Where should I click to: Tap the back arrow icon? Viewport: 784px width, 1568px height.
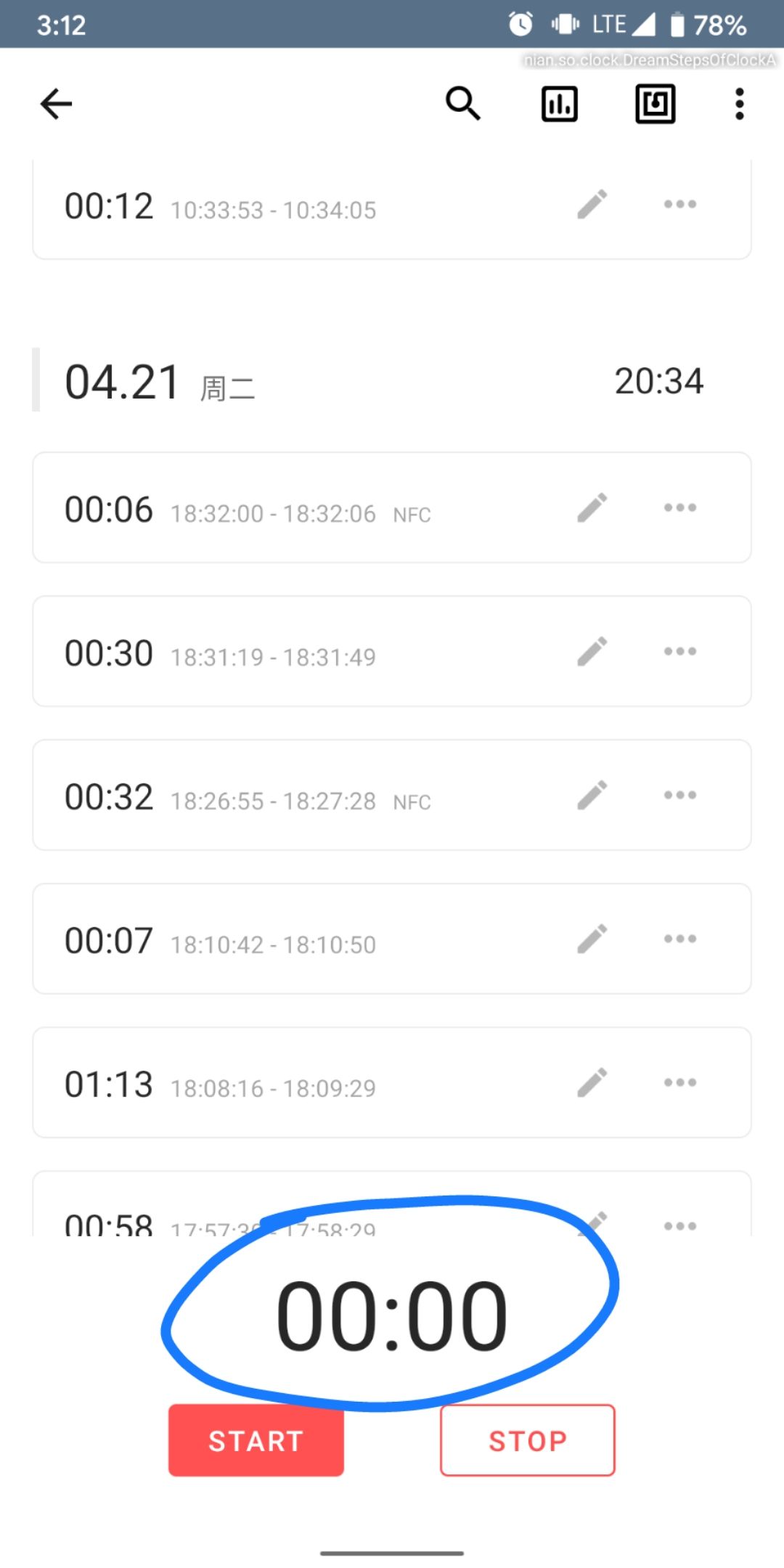(x=56, y=104)
